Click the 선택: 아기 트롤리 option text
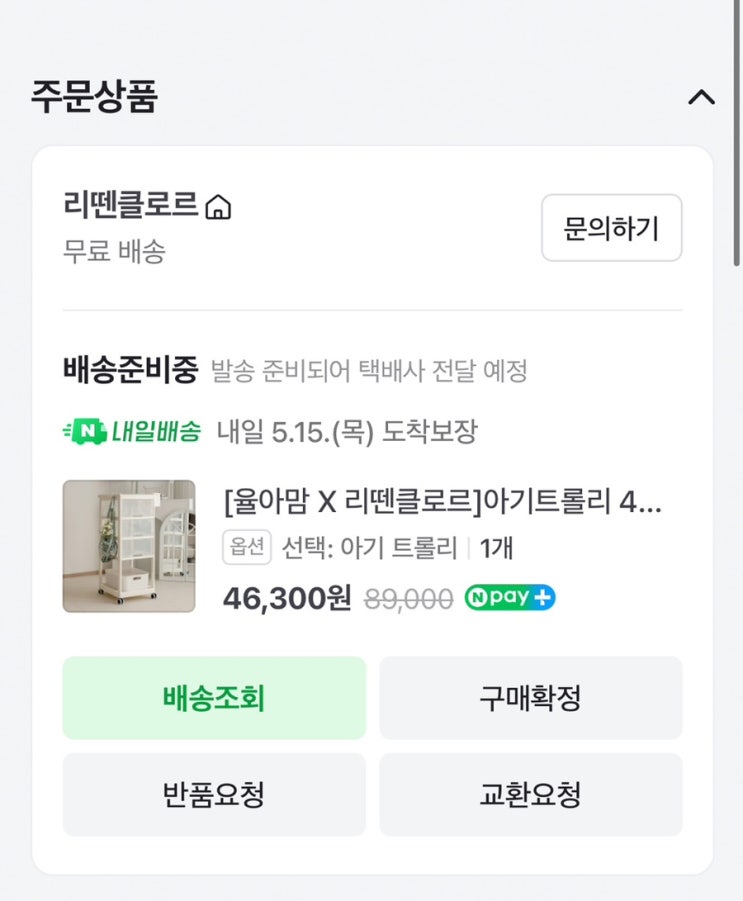 pos(369,548)
